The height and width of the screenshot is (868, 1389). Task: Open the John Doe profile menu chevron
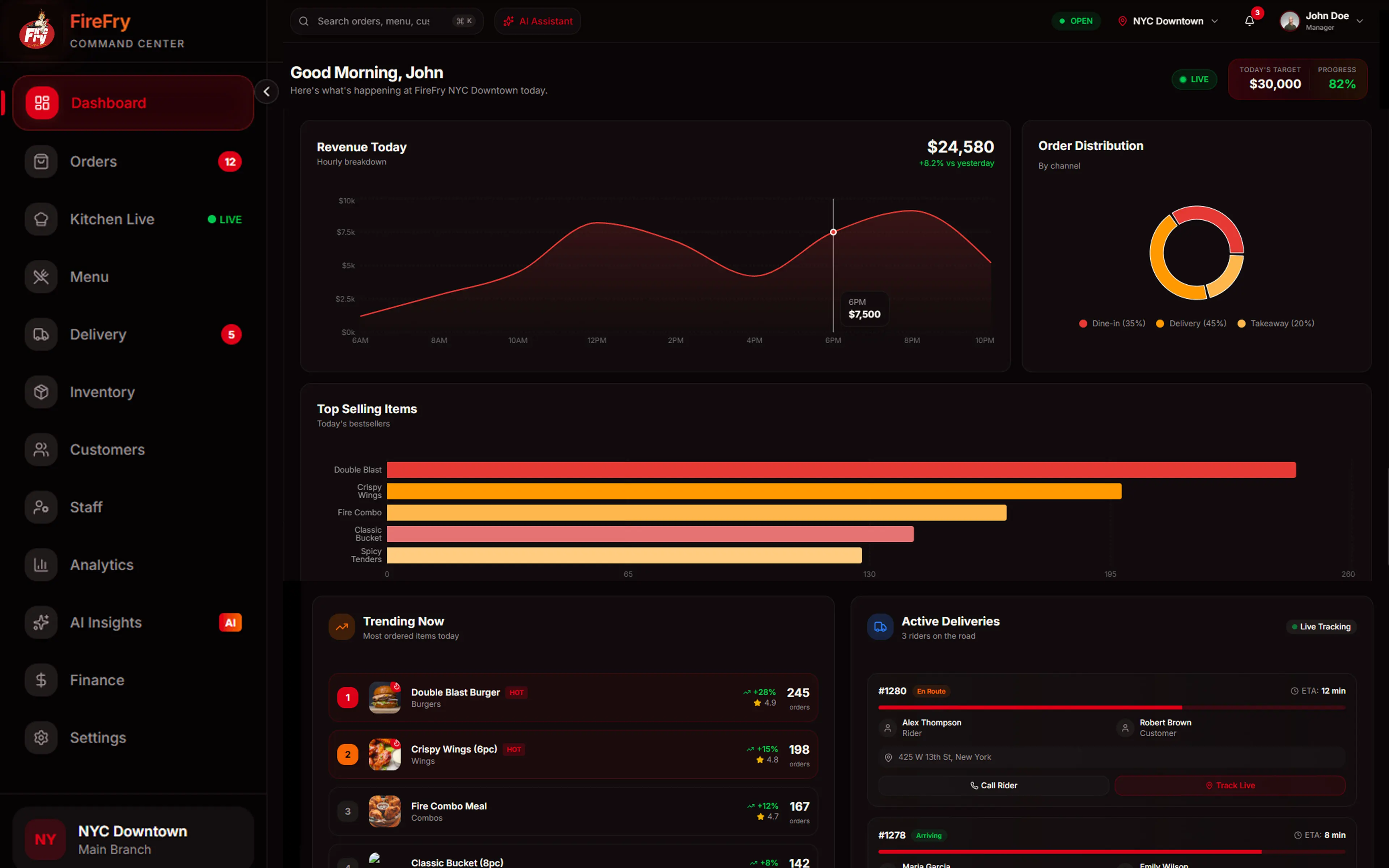coord(1360,21)
